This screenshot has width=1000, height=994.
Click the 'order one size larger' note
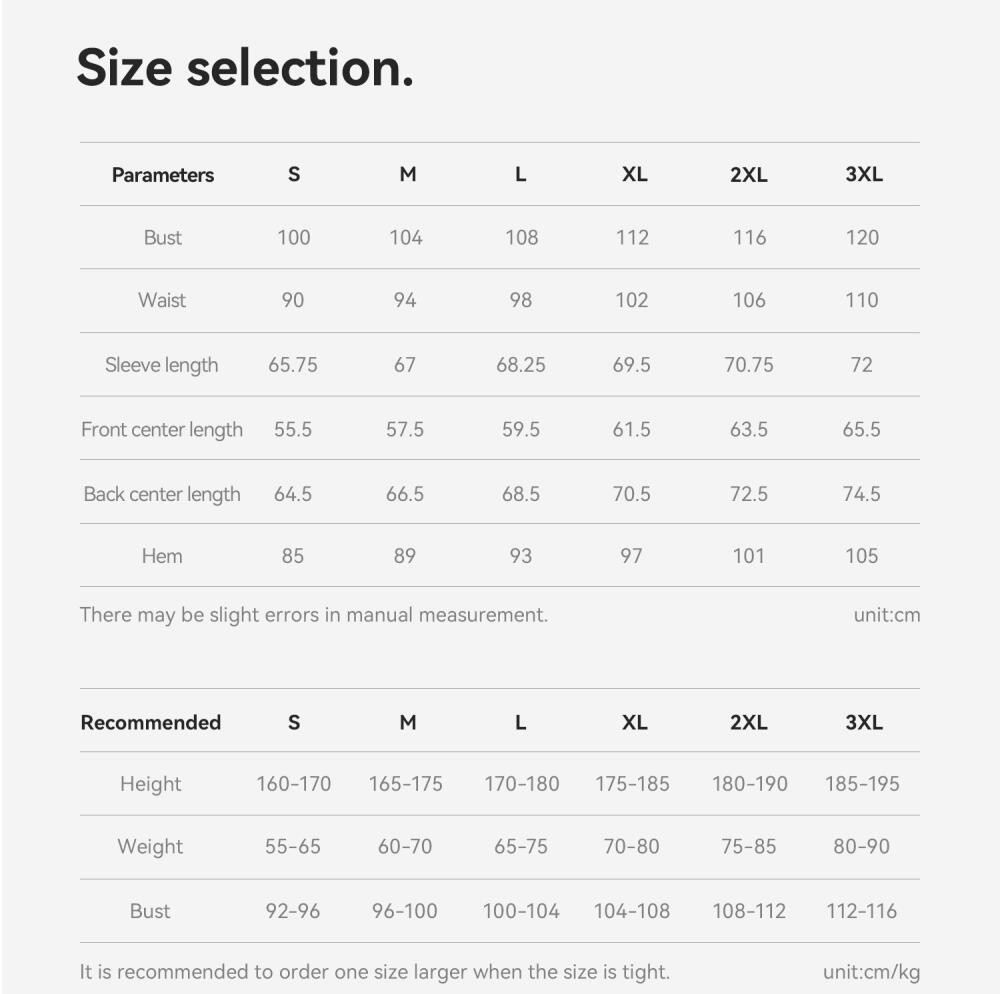pyautogui.click(x=374, y=972)
